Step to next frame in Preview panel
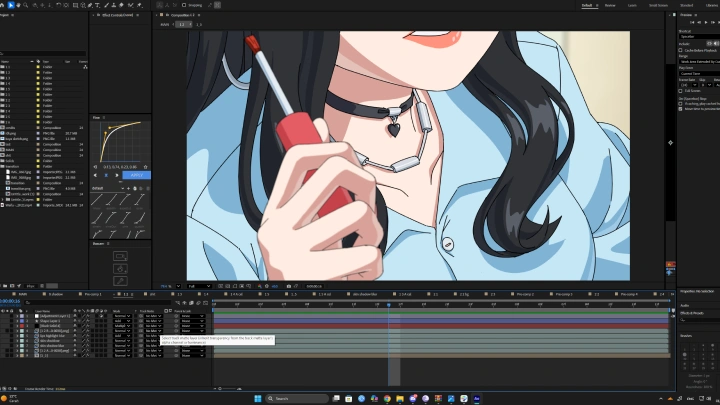720x405 pixels. pyautogui.click(x=713, y=22)
